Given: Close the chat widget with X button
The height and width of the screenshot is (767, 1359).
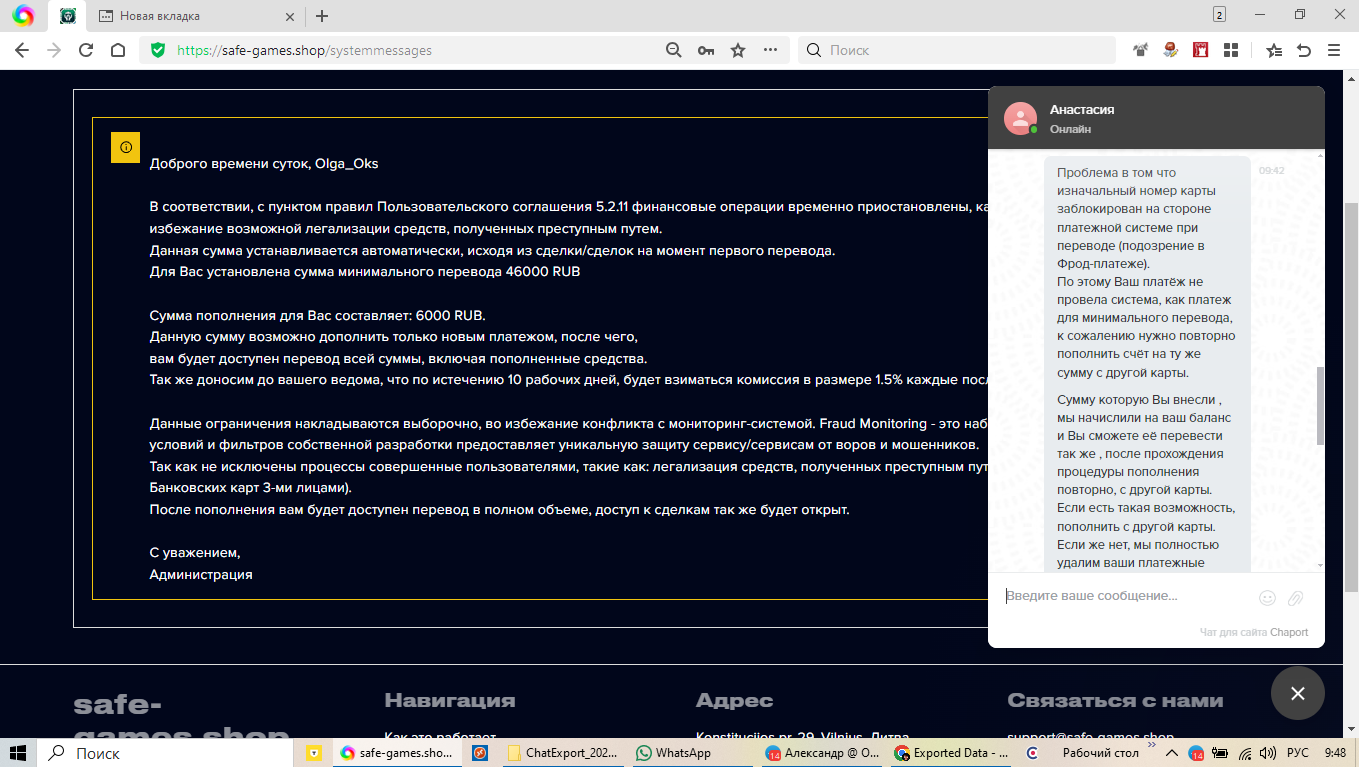Looking at the screenshot, I should 1297,693.
